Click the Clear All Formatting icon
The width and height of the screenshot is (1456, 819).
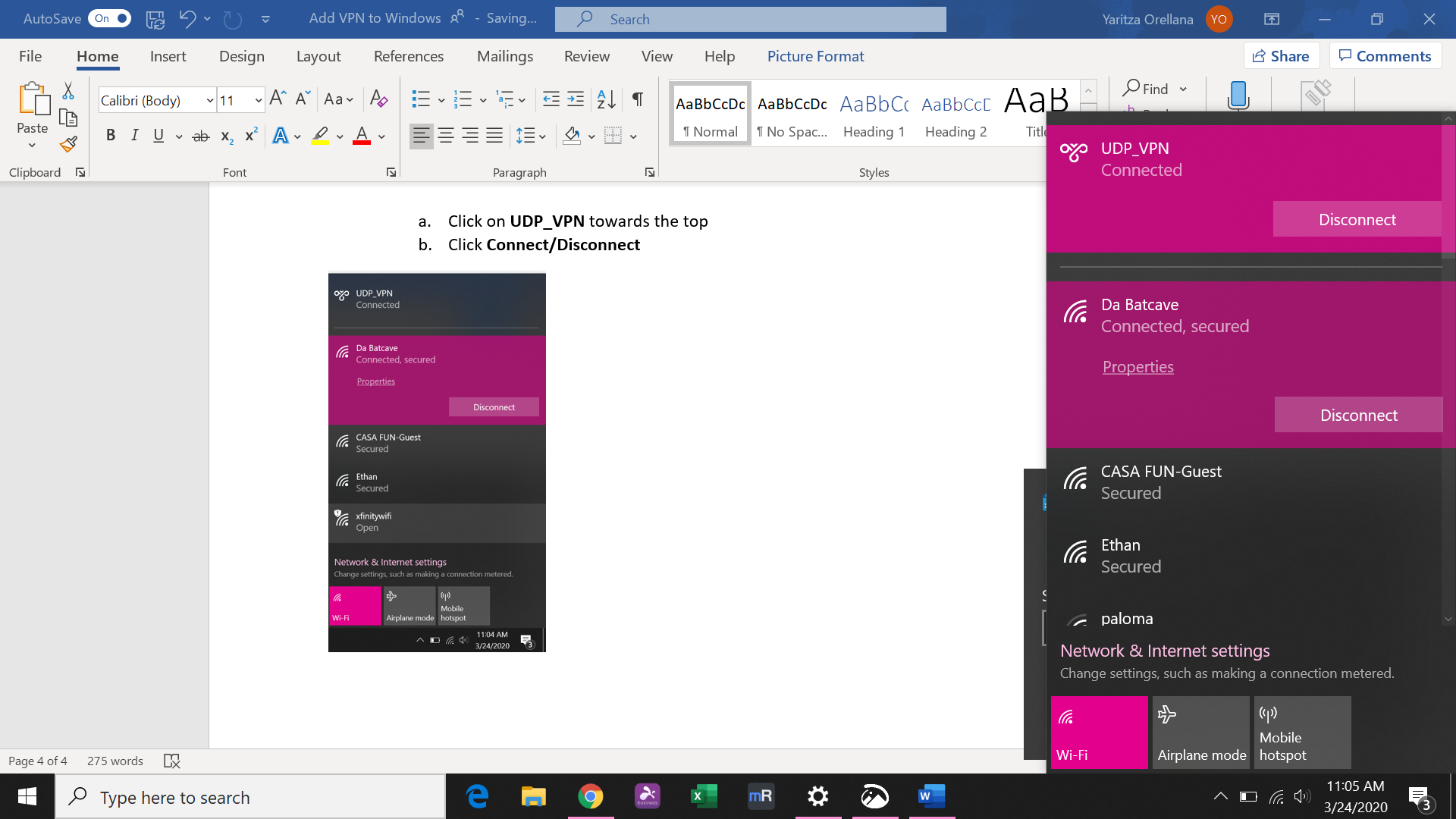[x=378, y=99]
